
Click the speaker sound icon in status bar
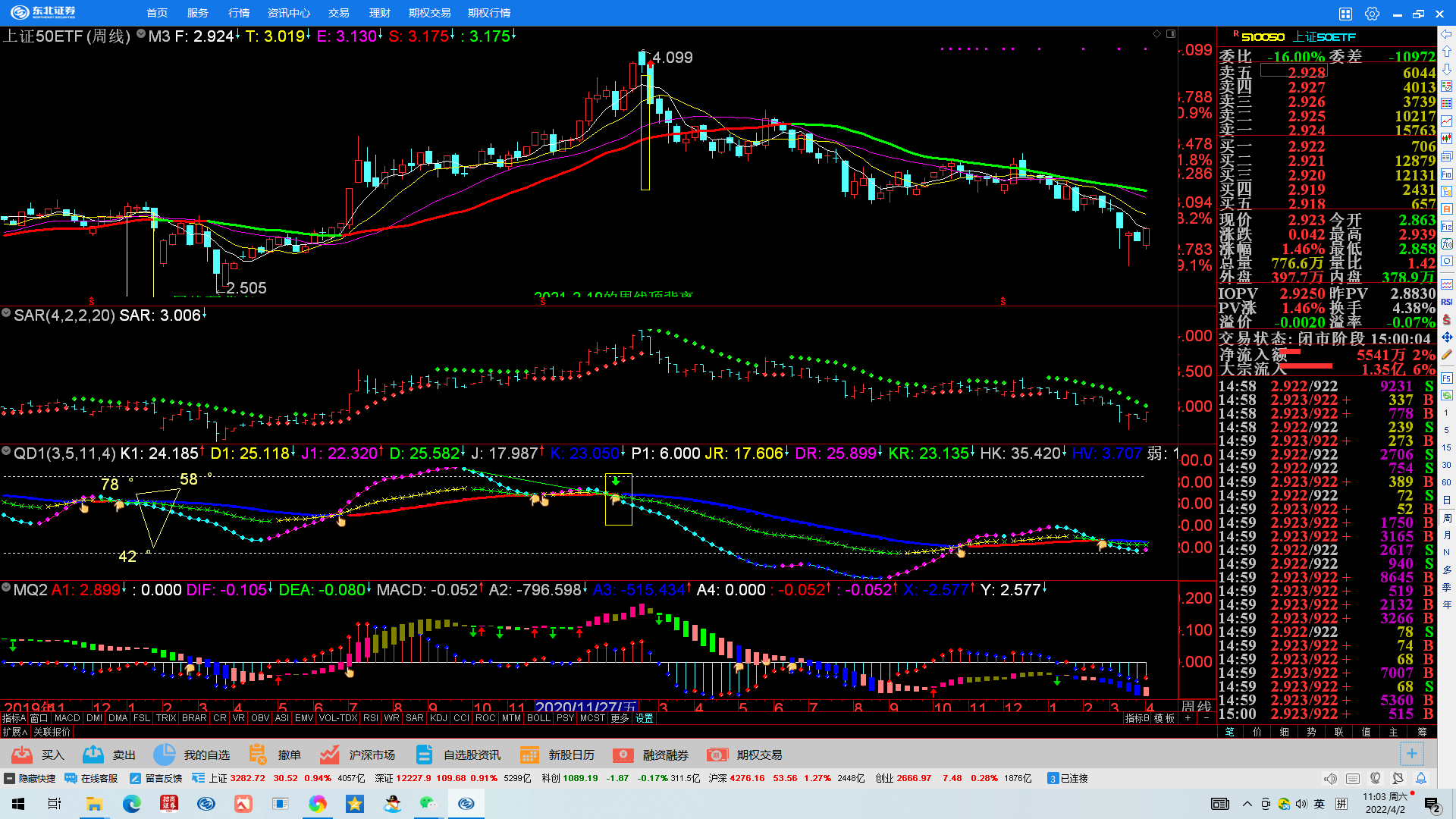point(1330,778)
